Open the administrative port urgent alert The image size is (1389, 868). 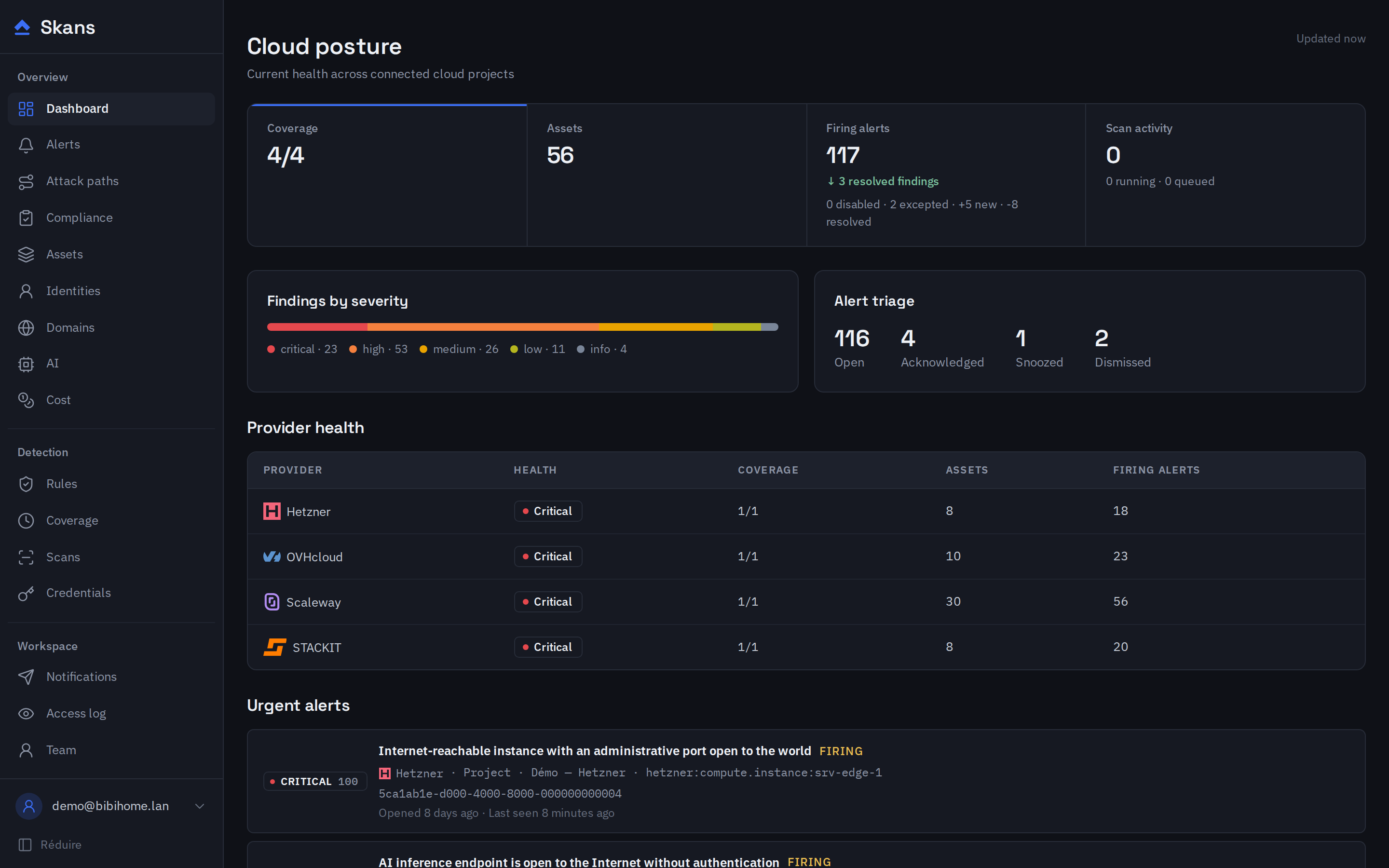click(x=806, y=781)
